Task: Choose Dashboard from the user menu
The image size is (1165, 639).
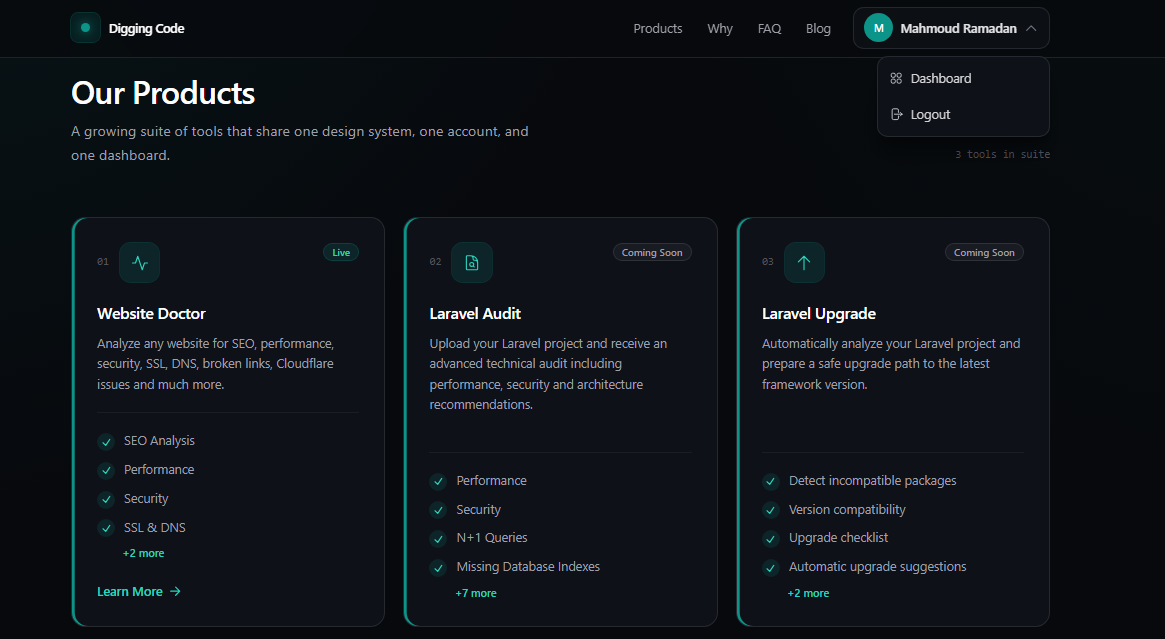Action: [x=963, y=79]
